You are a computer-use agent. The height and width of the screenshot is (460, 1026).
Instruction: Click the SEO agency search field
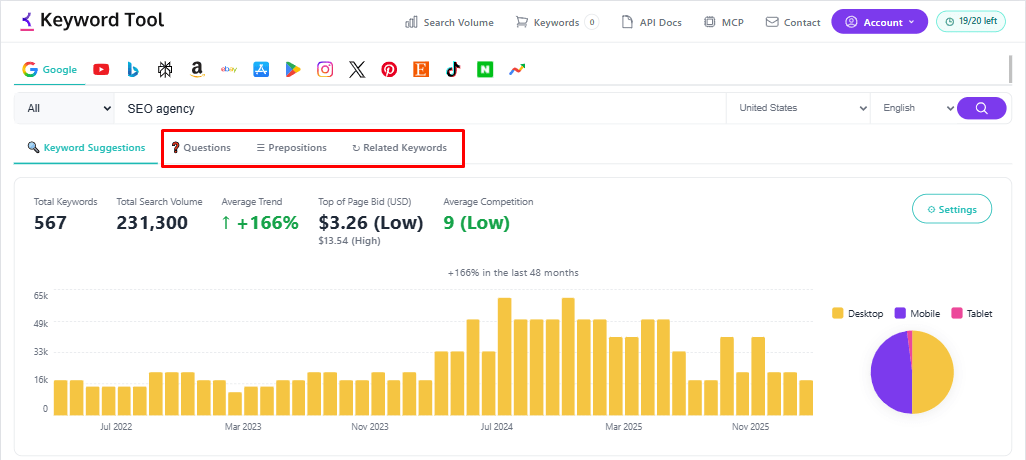coord(420,109)
